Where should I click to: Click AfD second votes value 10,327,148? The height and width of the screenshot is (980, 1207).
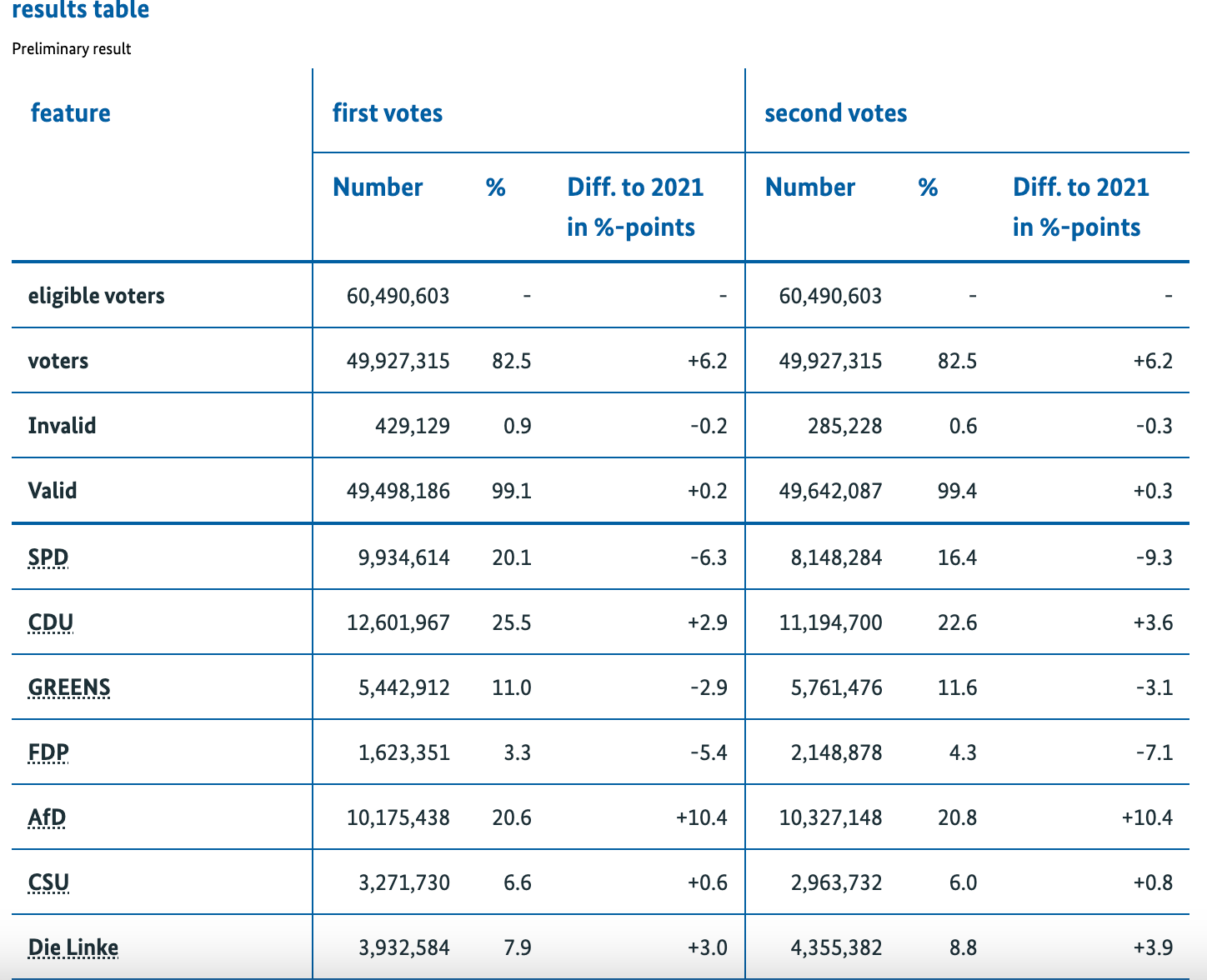click(x=831, y=817)
